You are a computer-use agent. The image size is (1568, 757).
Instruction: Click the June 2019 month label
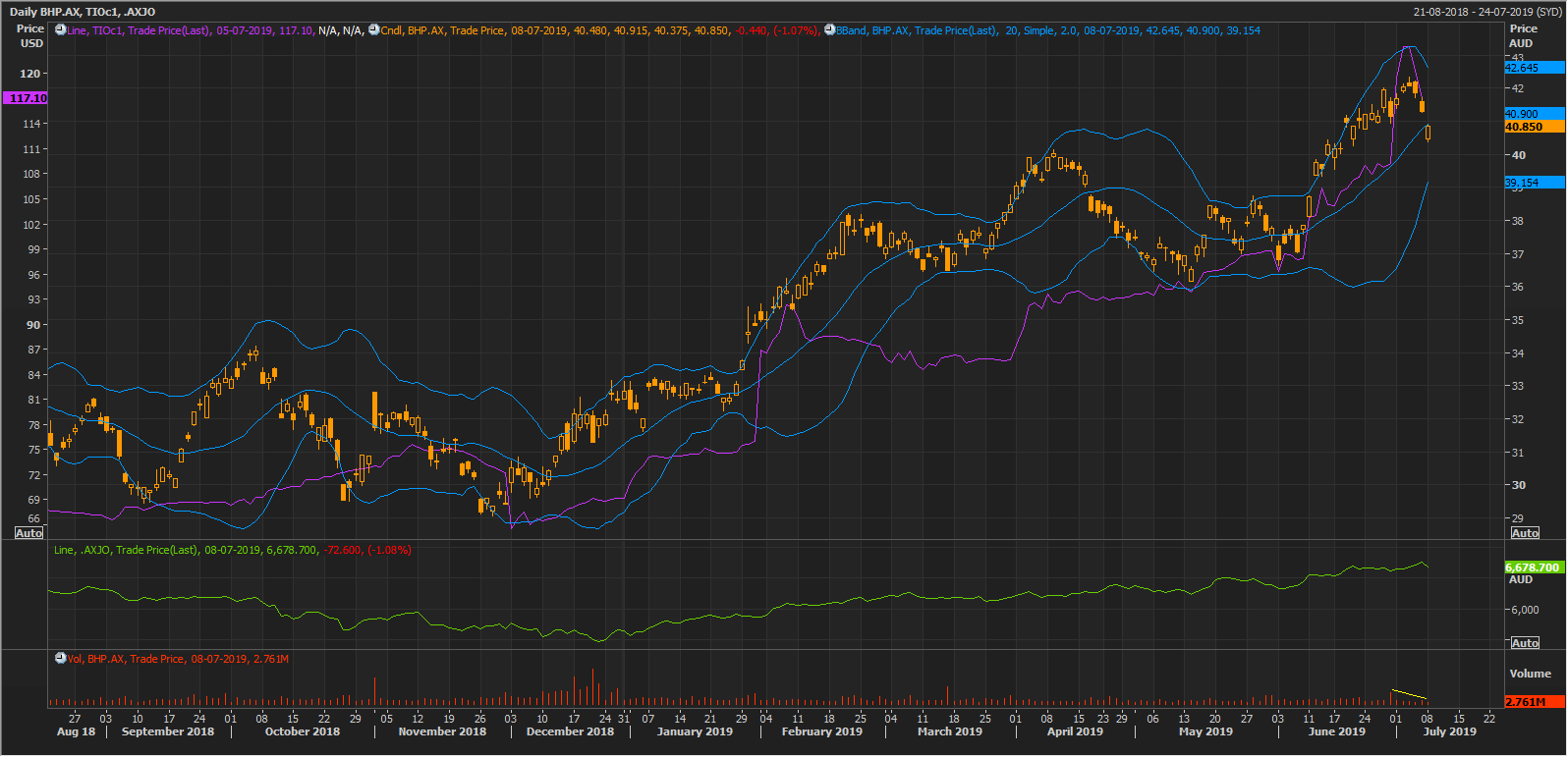point(1337,731)
